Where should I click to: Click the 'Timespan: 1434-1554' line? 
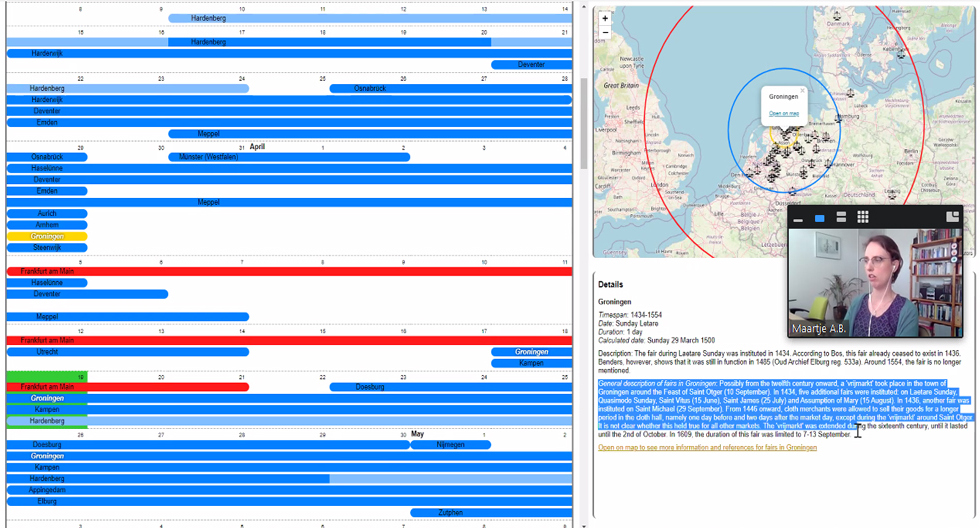tap(629, 315)
